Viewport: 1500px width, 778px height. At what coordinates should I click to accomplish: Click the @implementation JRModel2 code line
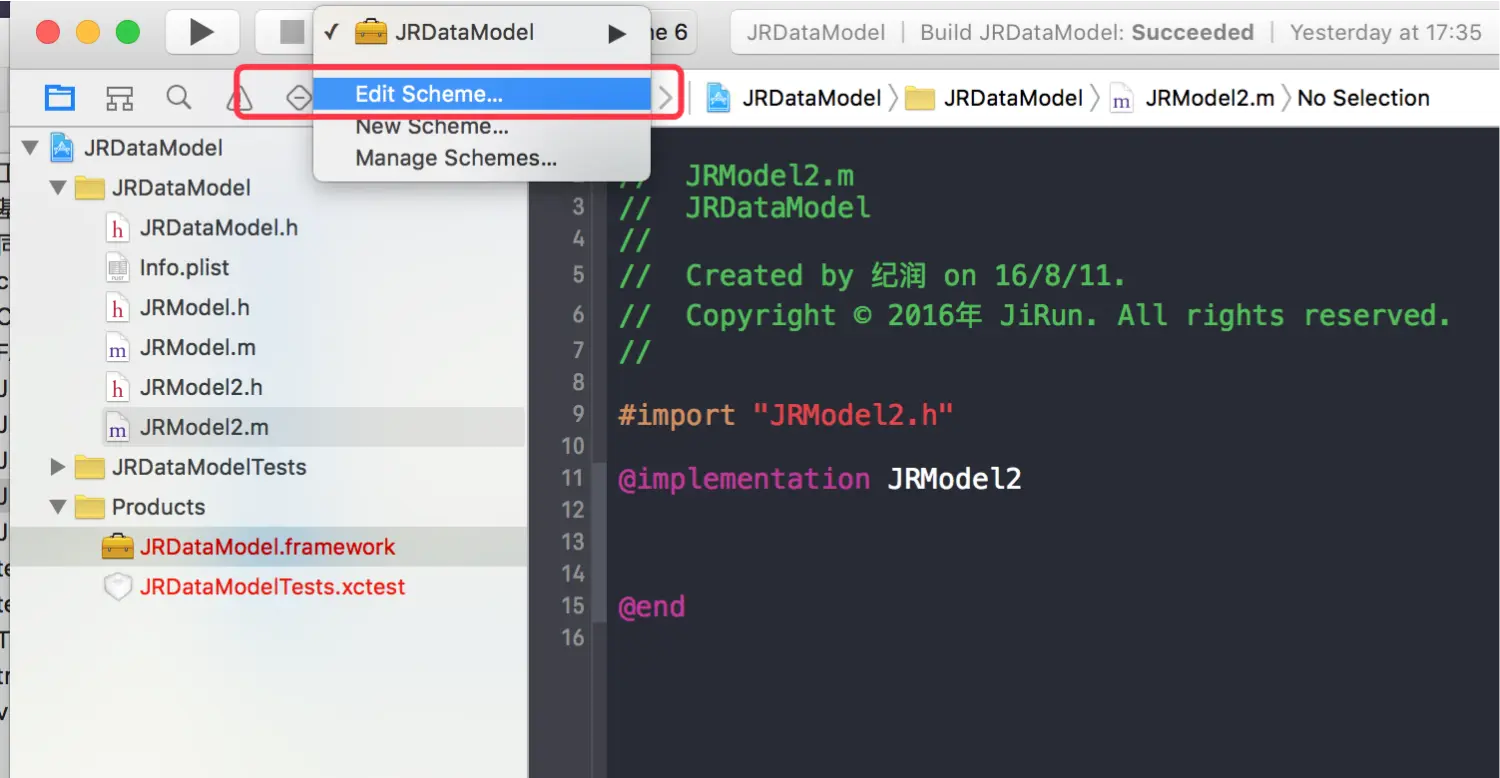[x=820, y=479]
